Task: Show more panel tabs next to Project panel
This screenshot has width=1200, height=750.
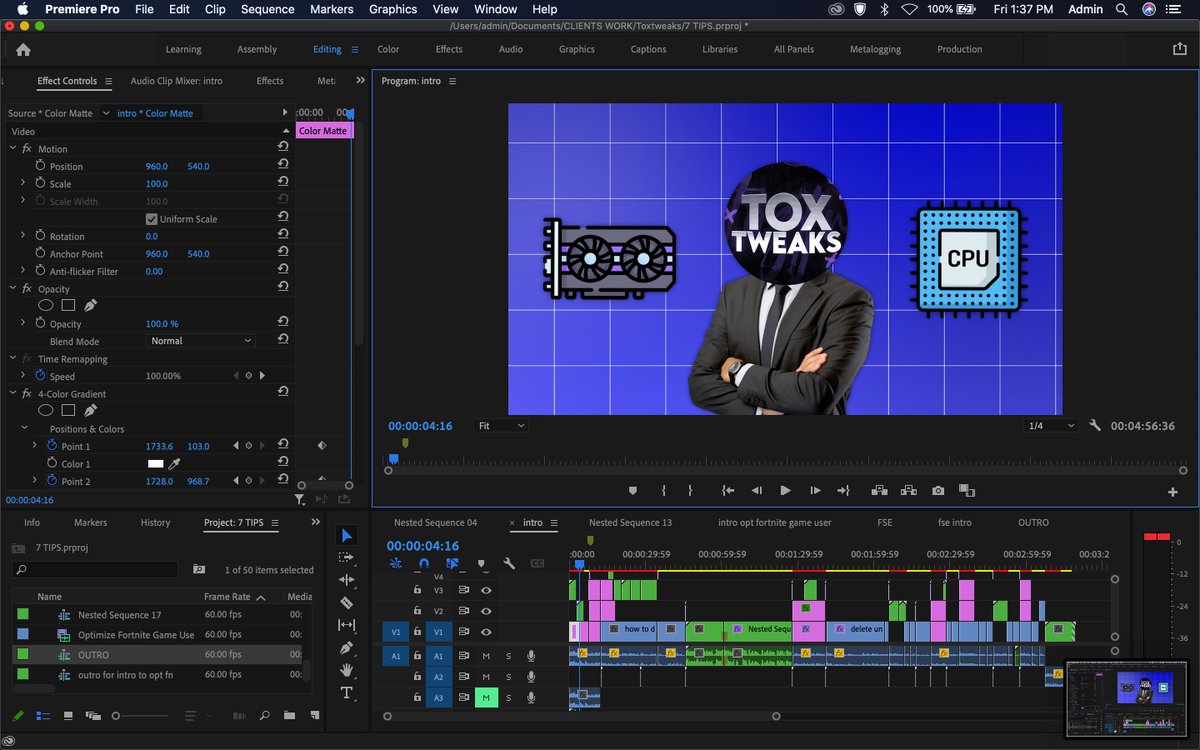Action: point(316,522)
